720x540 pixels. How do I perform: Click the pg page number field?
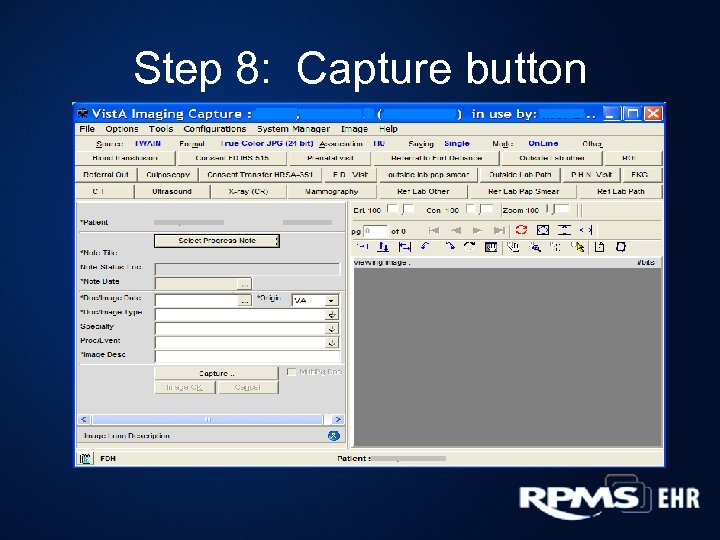pos(375,231)
